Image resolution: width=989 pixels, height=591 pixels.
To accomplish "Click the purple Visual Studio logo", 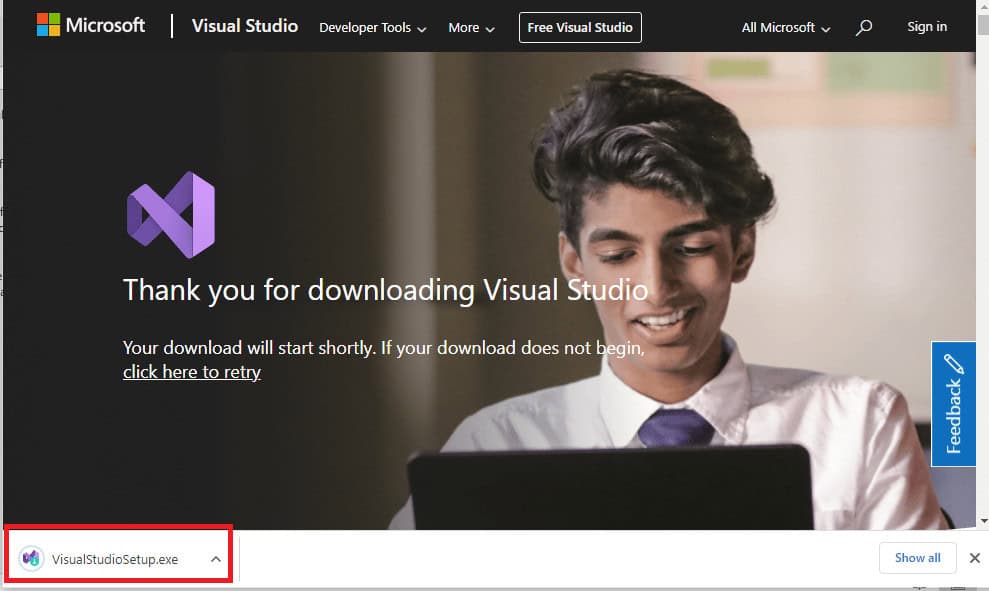I will click(171, 214).
